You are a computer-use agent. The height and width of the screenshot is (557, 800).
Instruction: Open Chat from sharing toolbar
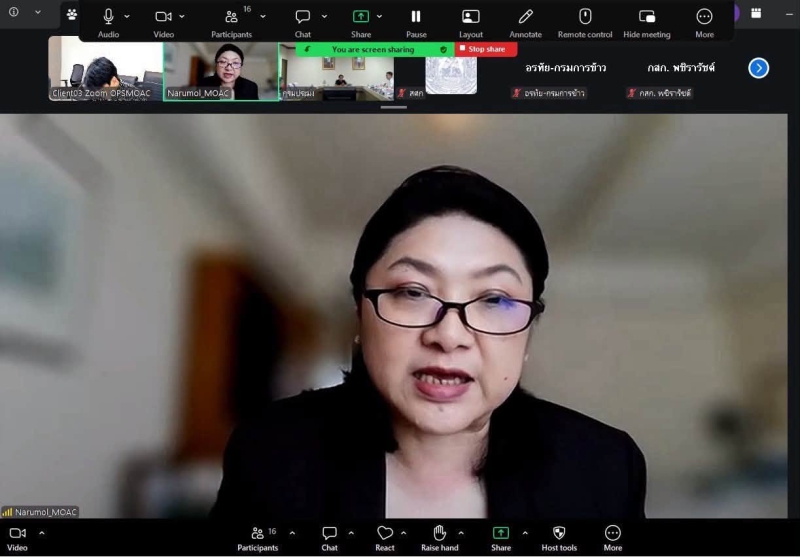pos(303,17)
